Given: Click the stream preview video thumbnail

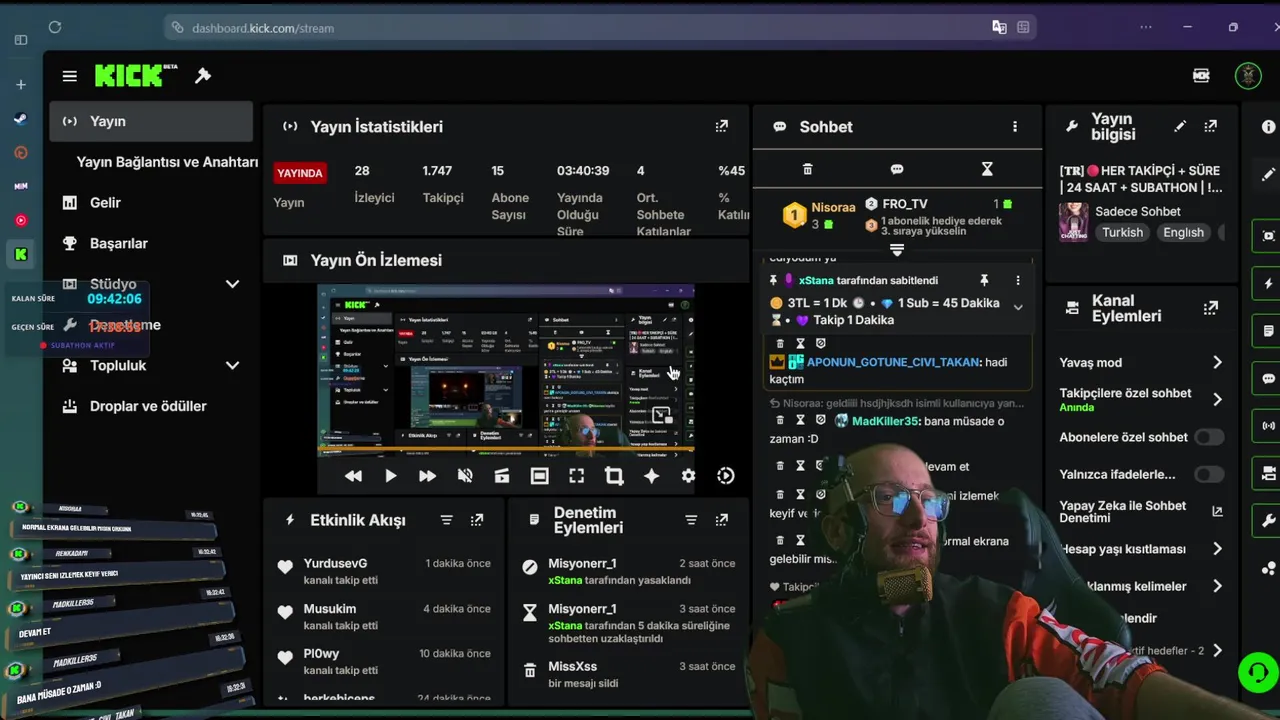Looking at the screenshot, I should [x=505, y=370].
